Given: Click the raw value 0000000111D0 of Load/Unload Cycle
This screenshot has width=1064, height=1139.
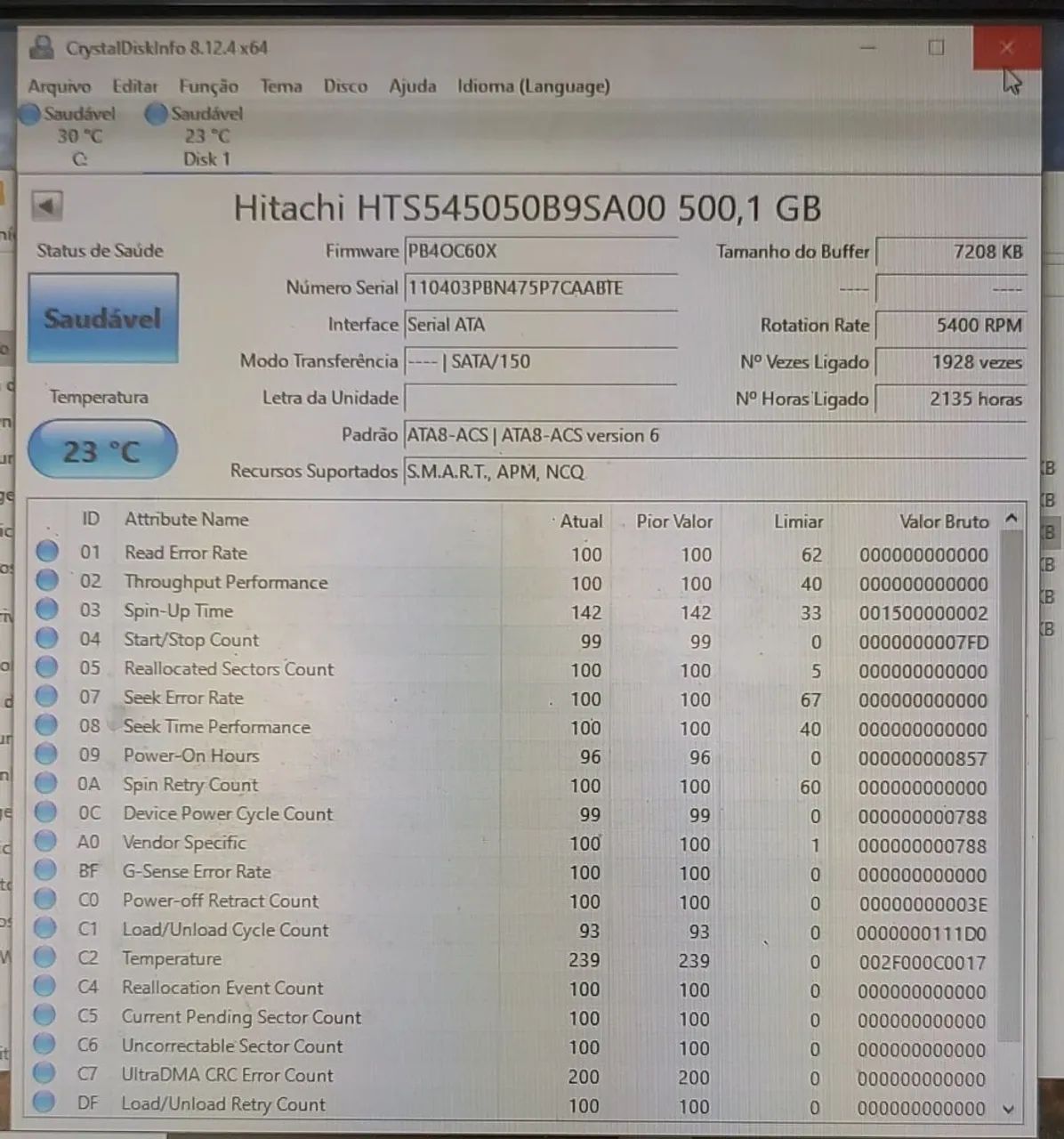Looking at the screenshot, I should 922,933.
